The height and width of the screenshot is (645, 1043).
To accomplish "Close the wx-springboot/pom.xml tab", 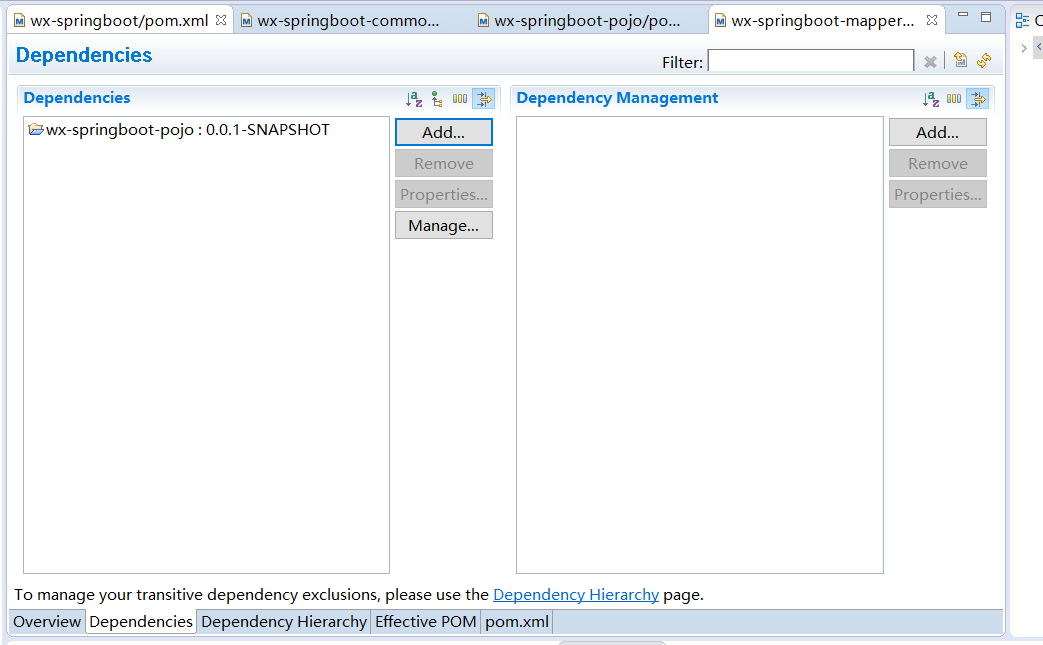I will (221, 20).
